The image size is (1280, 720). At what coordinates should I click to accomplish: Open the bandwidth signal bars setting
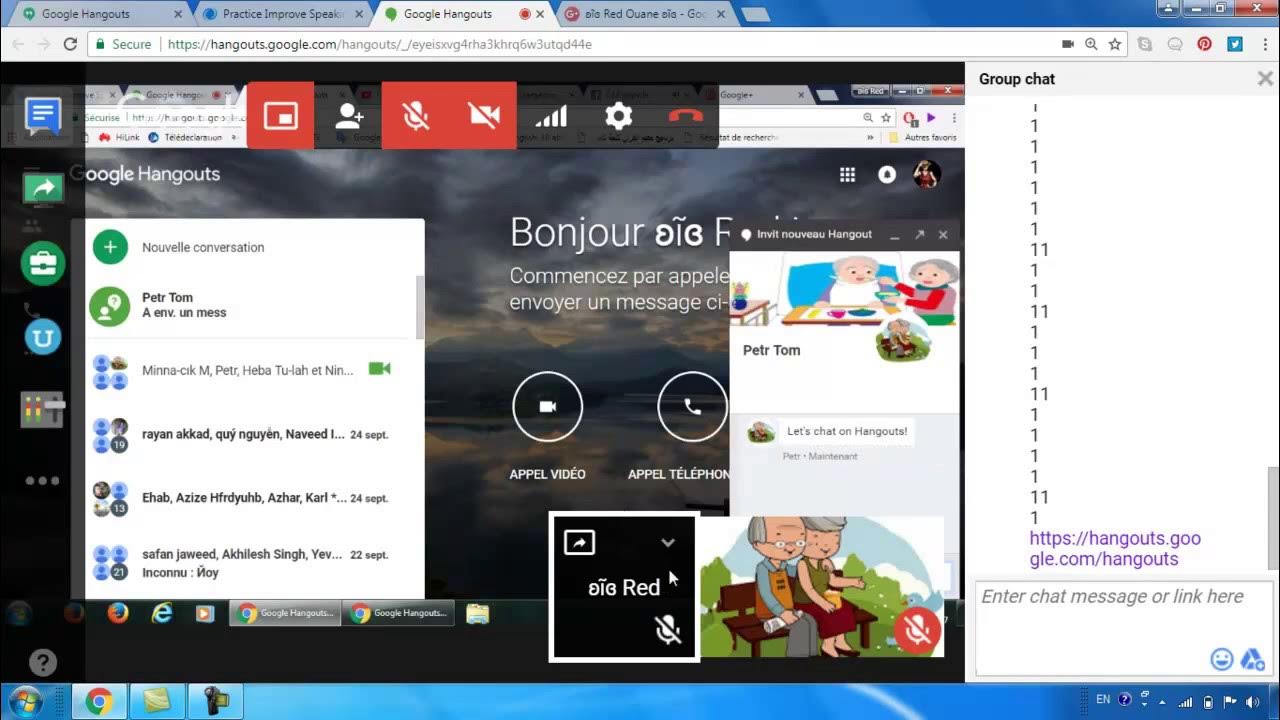(x=551, y=115)
